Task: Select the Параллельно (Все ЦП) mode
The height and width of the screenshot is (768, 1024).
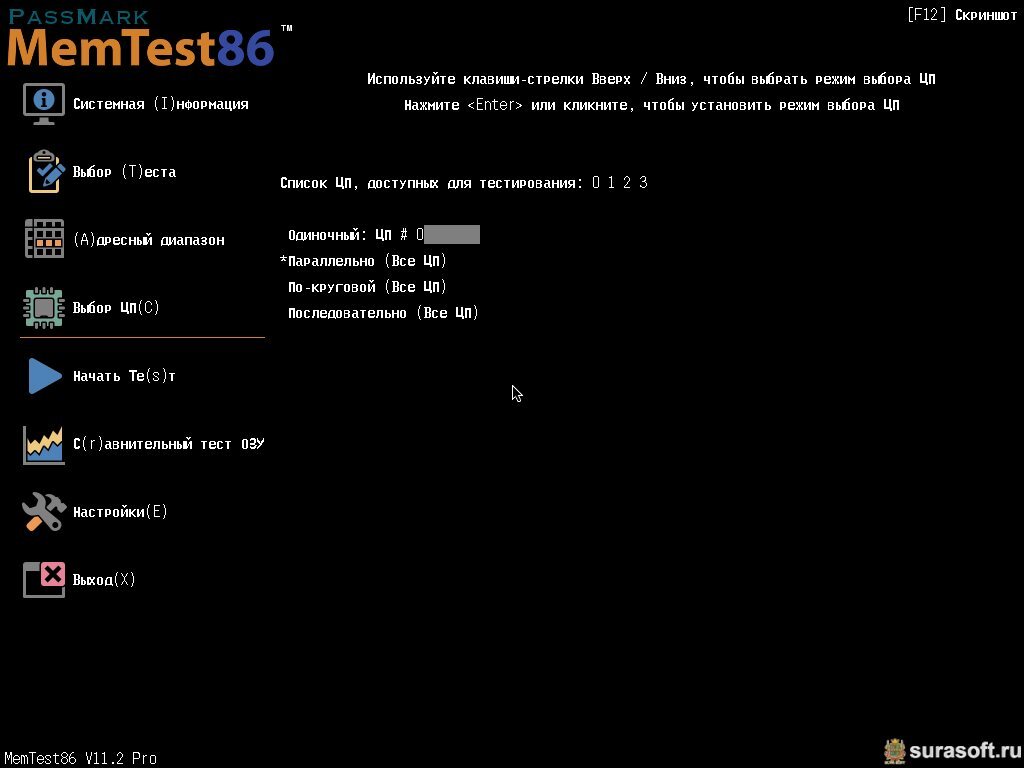Action: 366,261
